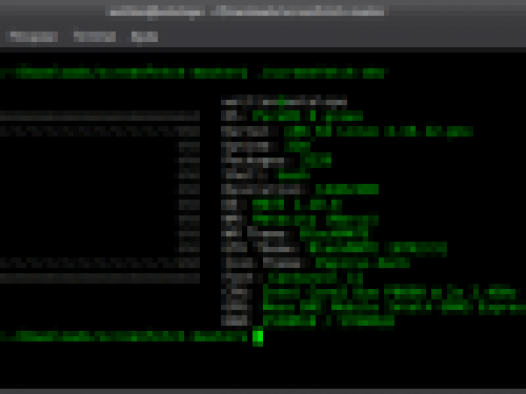Screen dimensions: 526x394
Task: Click the last info line above the bottom prompt
Action: click(308, 321)
